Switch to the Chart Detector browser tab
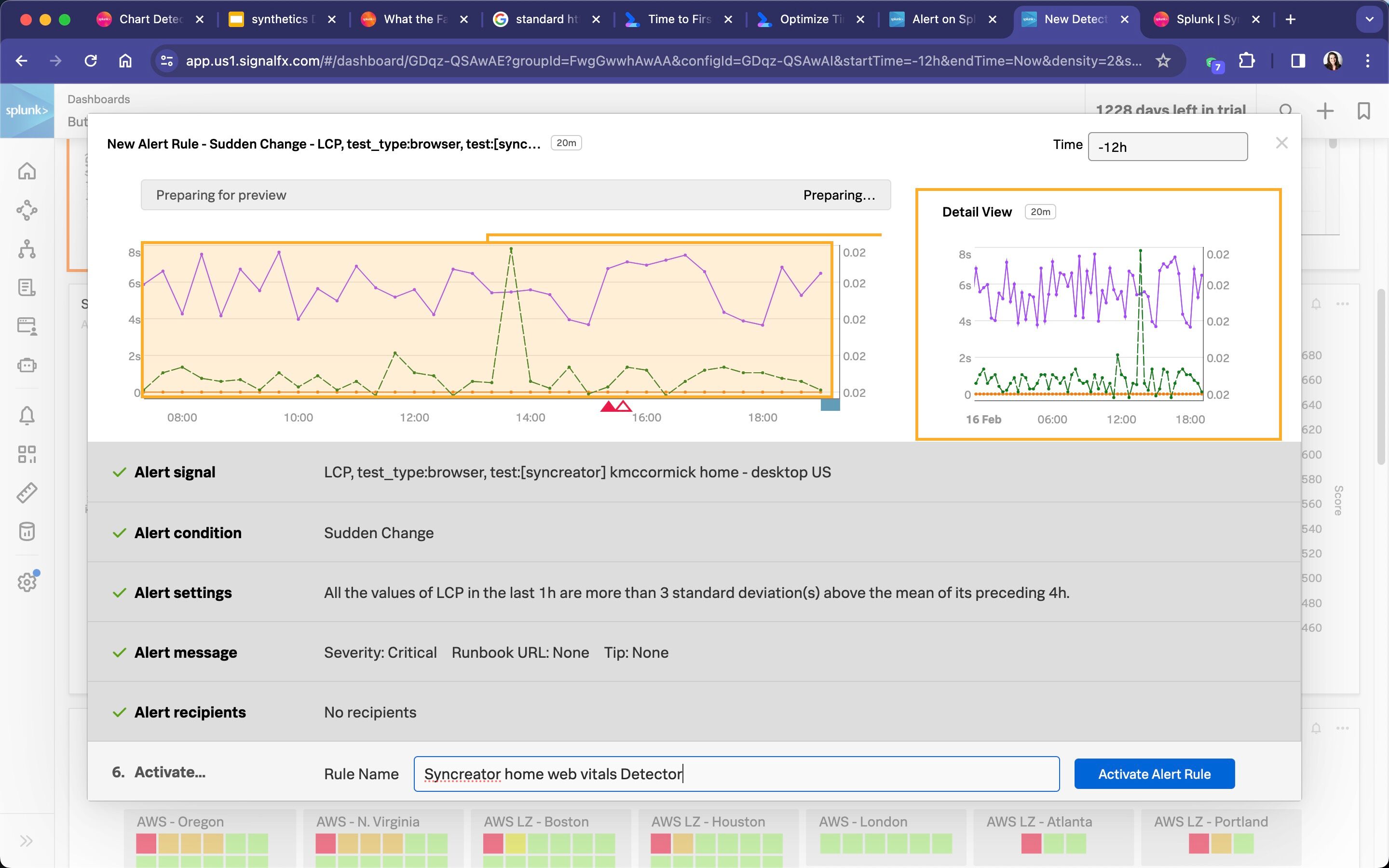 [x=150, y=19]
